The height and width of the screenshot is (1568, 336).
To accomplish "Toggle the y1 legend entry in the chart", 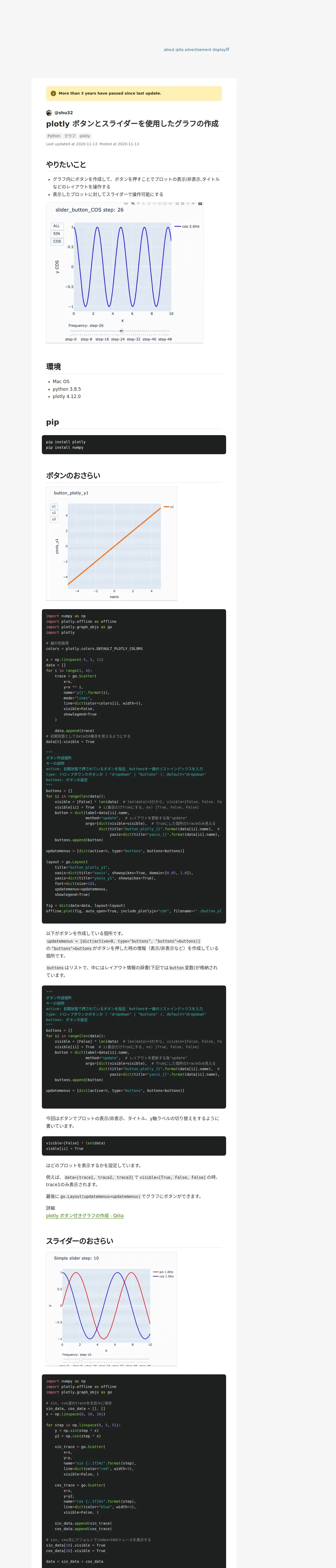I will click(169, 507).
